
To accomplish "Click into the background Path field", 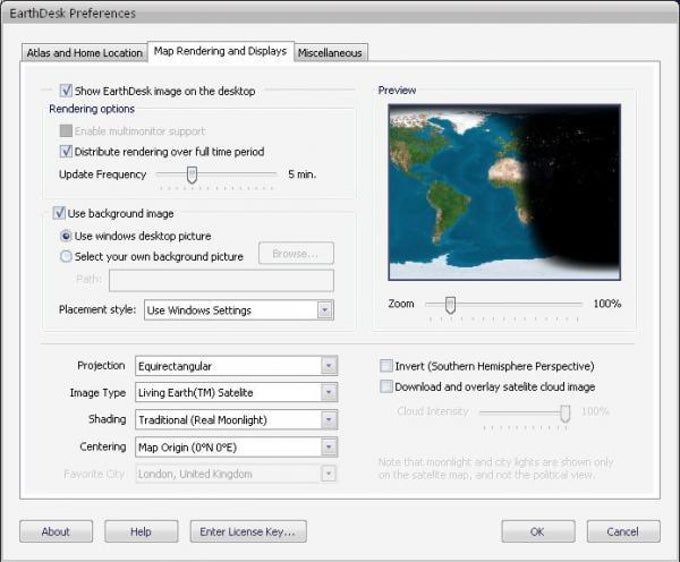I will [x=222, y=280].
